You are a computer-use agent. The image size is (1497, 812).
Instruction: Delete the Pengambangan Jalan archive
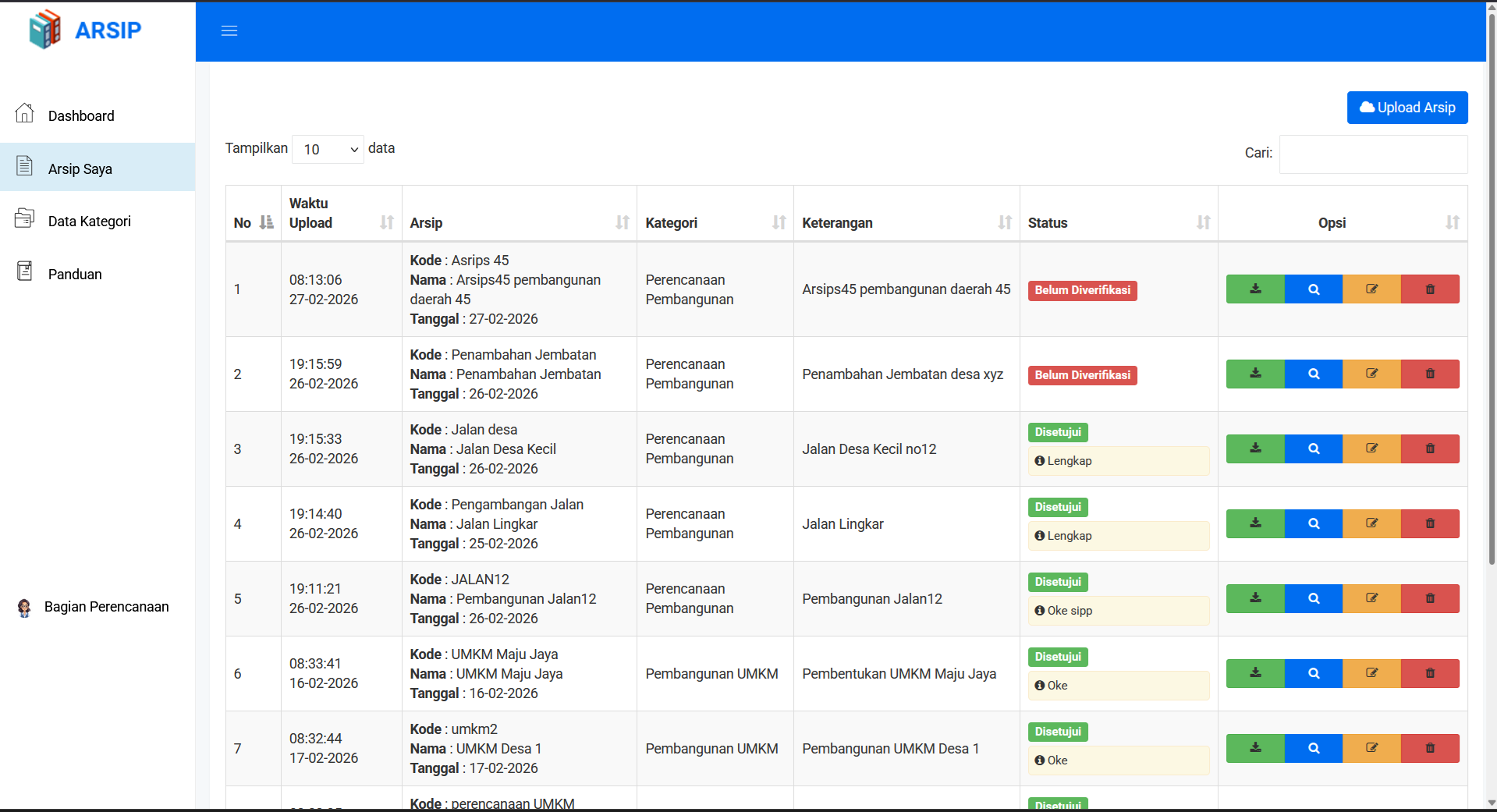coord(1430,523)
